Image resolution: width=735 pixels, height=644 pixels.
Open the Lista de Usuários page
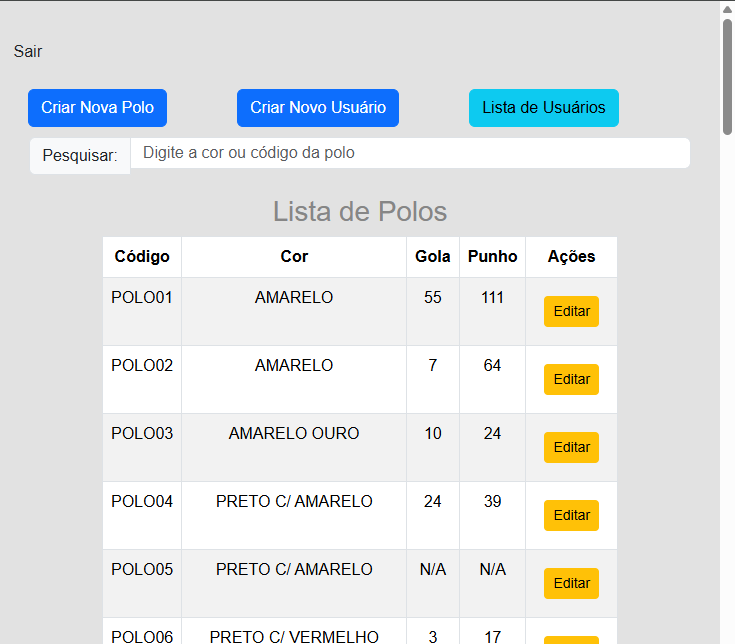pyautogui.click(x=544, y=108)
